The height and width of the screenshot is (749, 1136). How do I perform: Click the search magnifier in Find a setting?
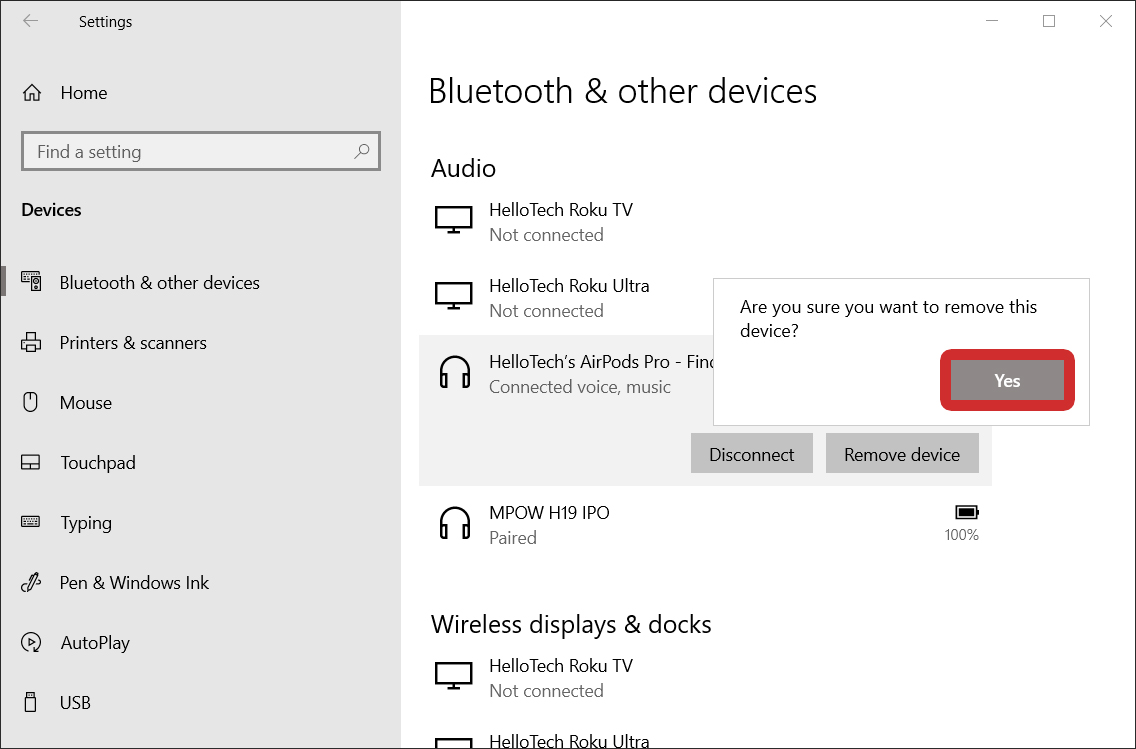click(361, 150)
